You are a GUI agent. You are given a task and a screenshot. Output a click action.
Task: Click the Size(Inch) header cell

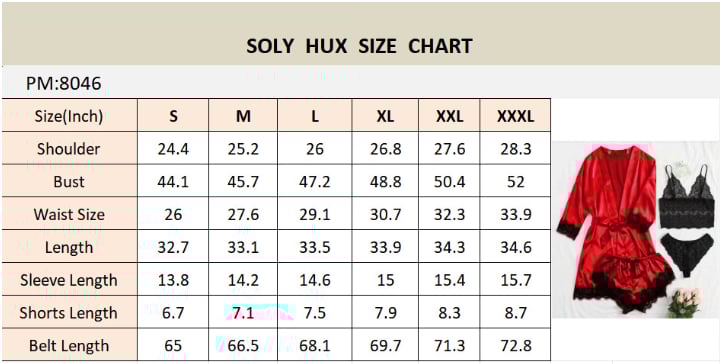point(69,116)
